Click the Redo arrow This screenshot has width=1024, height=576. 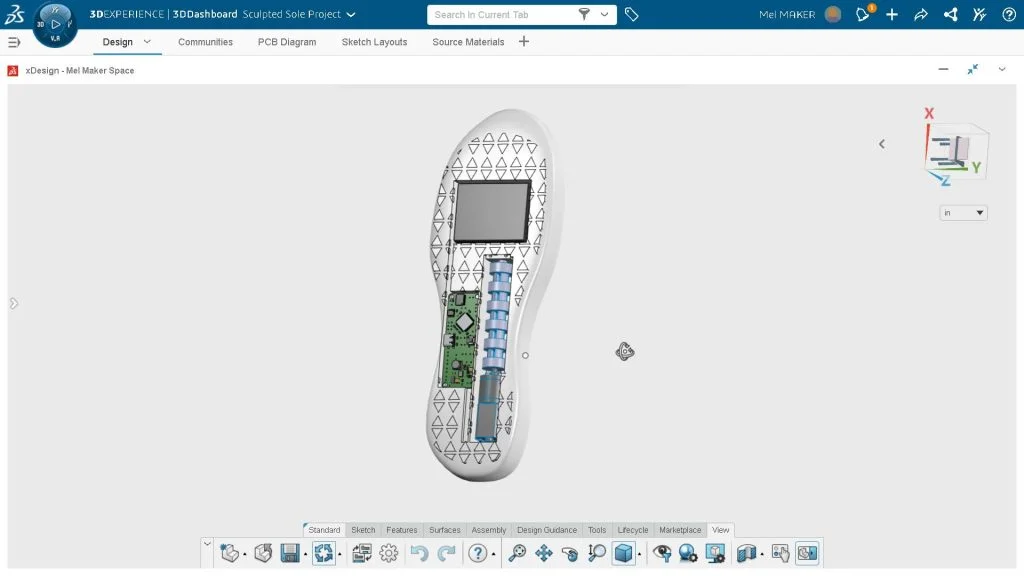(x=446, y=553)
